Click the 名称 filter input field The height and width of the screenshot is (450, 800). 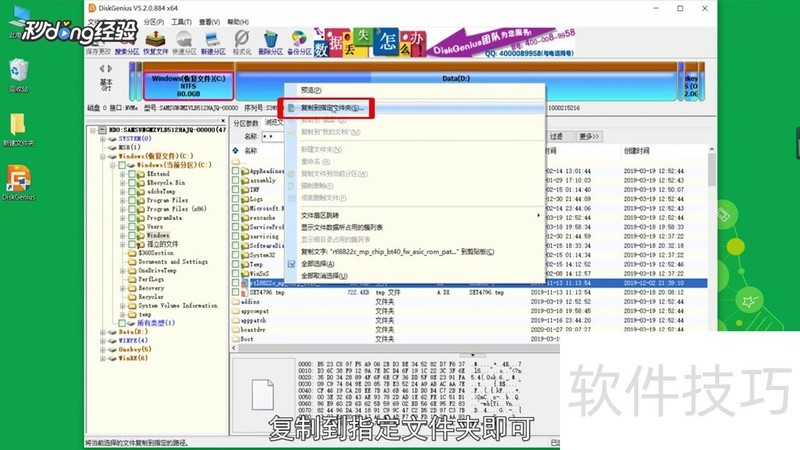tap(273, 136)
